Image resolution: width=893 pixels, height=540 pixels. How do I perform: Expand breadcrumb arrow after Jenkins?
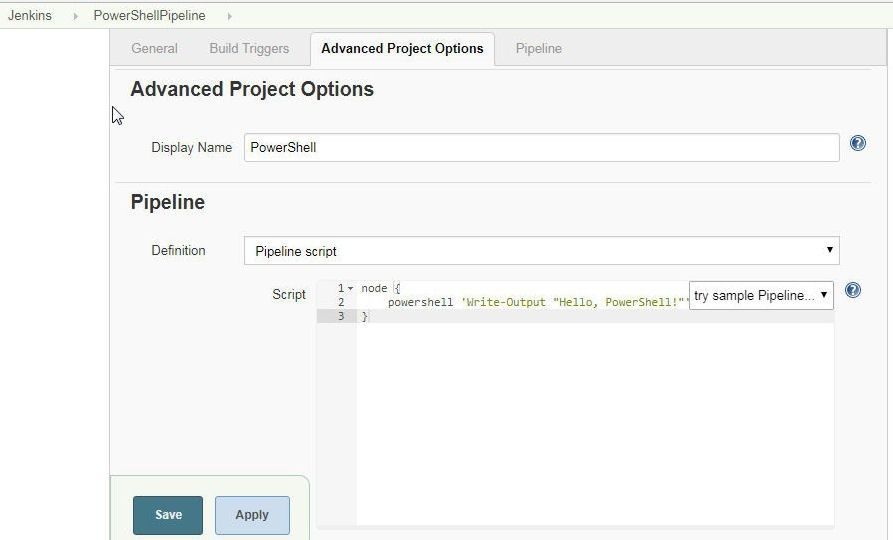(x=75, y=16)
